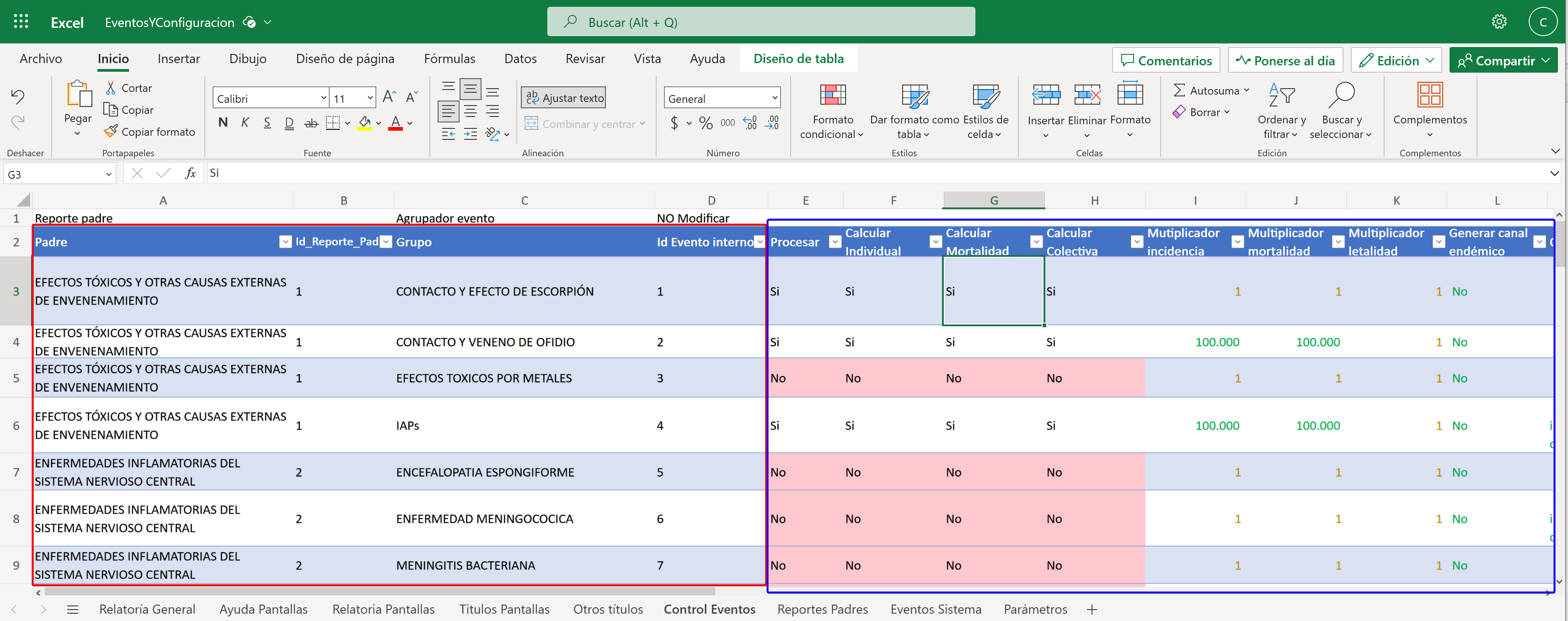
Task: Undo the last action
Action: click(x=18, y=96)
